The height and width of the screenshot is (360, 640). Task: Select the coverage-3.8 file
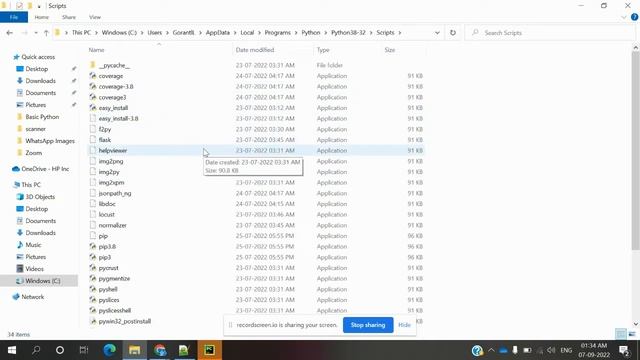116,87
